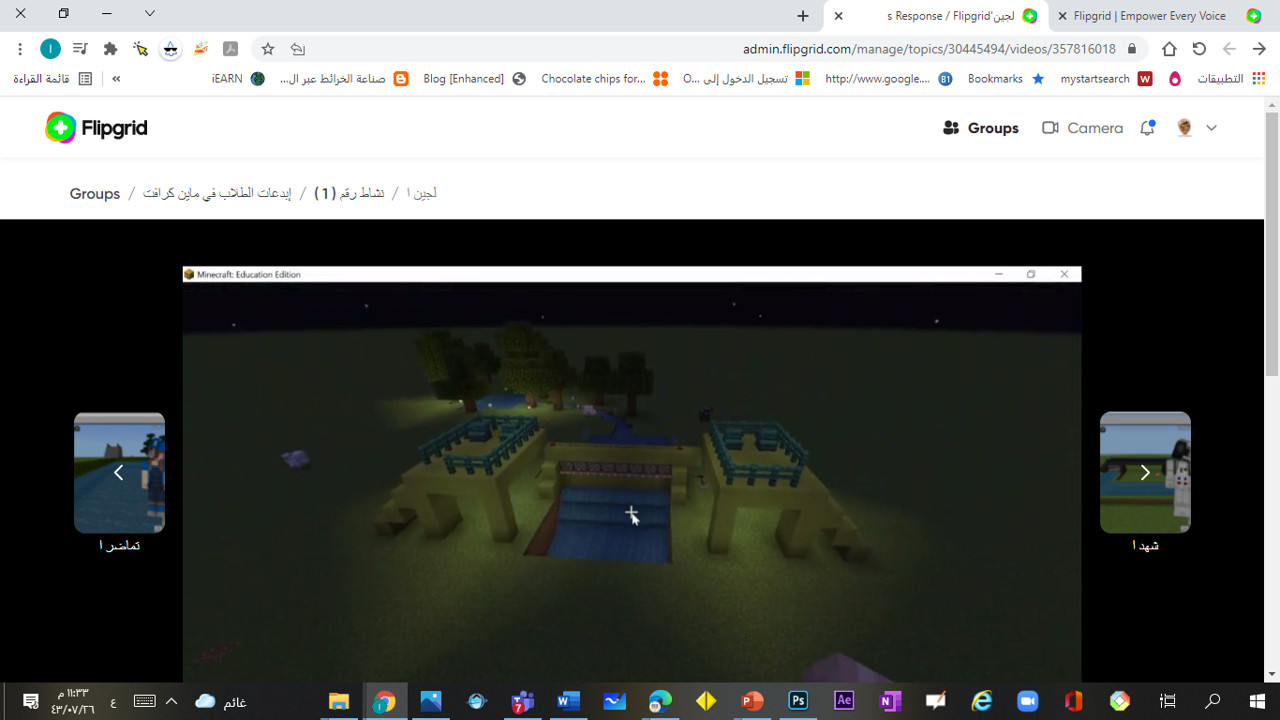1280x720 pixels.
Task: Open the صناعة الخرائط bookmark
Action: (344, 79)
